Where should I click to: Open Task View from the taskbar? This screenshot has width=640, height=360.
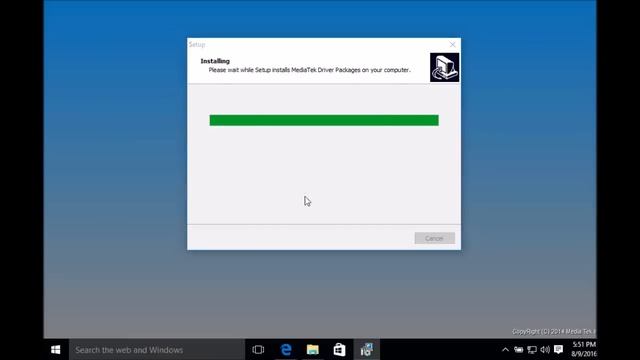258,350
